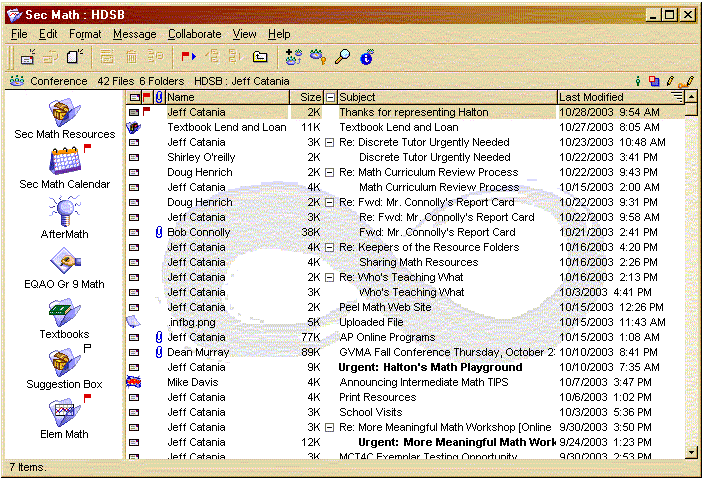Screen dimensions: 703x479
Task: Click the magnifying glass Find icon
Action: (343, 57)
